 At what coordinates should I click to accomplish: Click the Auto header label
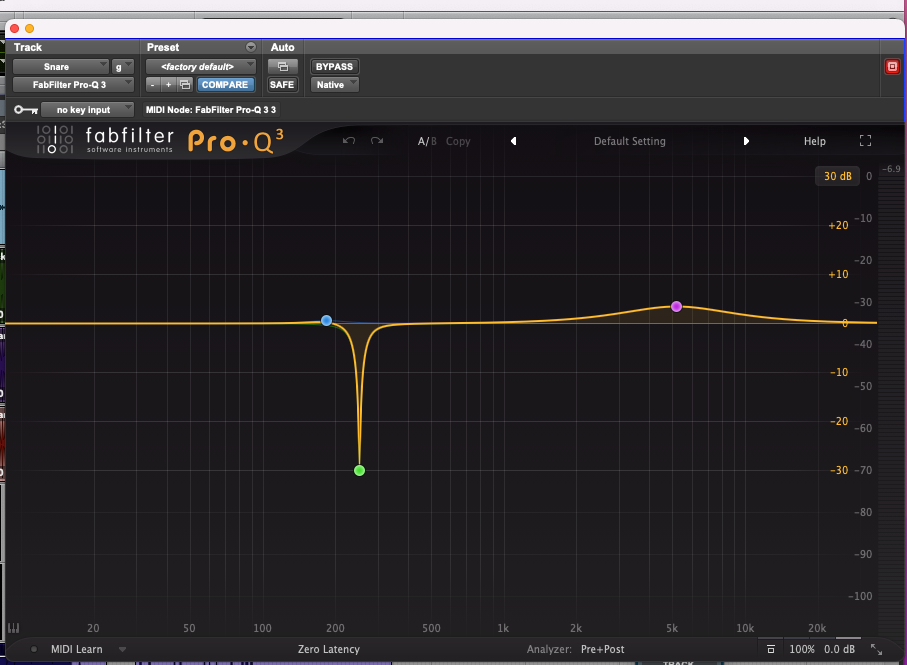(282, 47)
